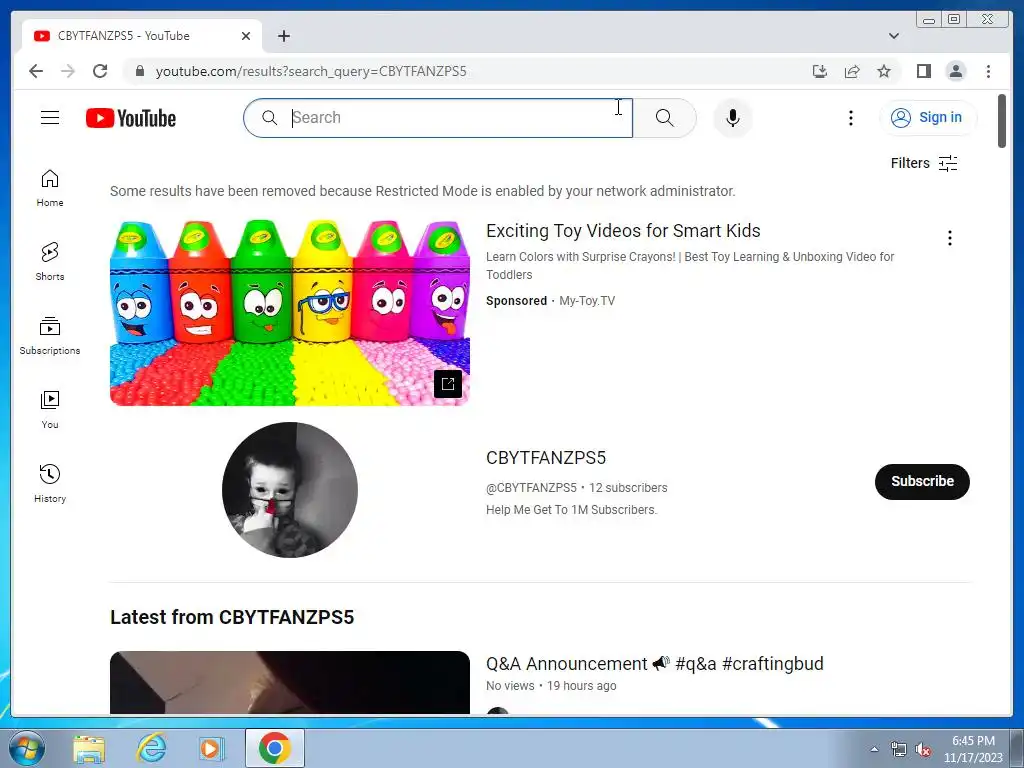This screenshot has height=768, width=1024.
Task: Click the address bar URL
Action: [x=311, y=71]
